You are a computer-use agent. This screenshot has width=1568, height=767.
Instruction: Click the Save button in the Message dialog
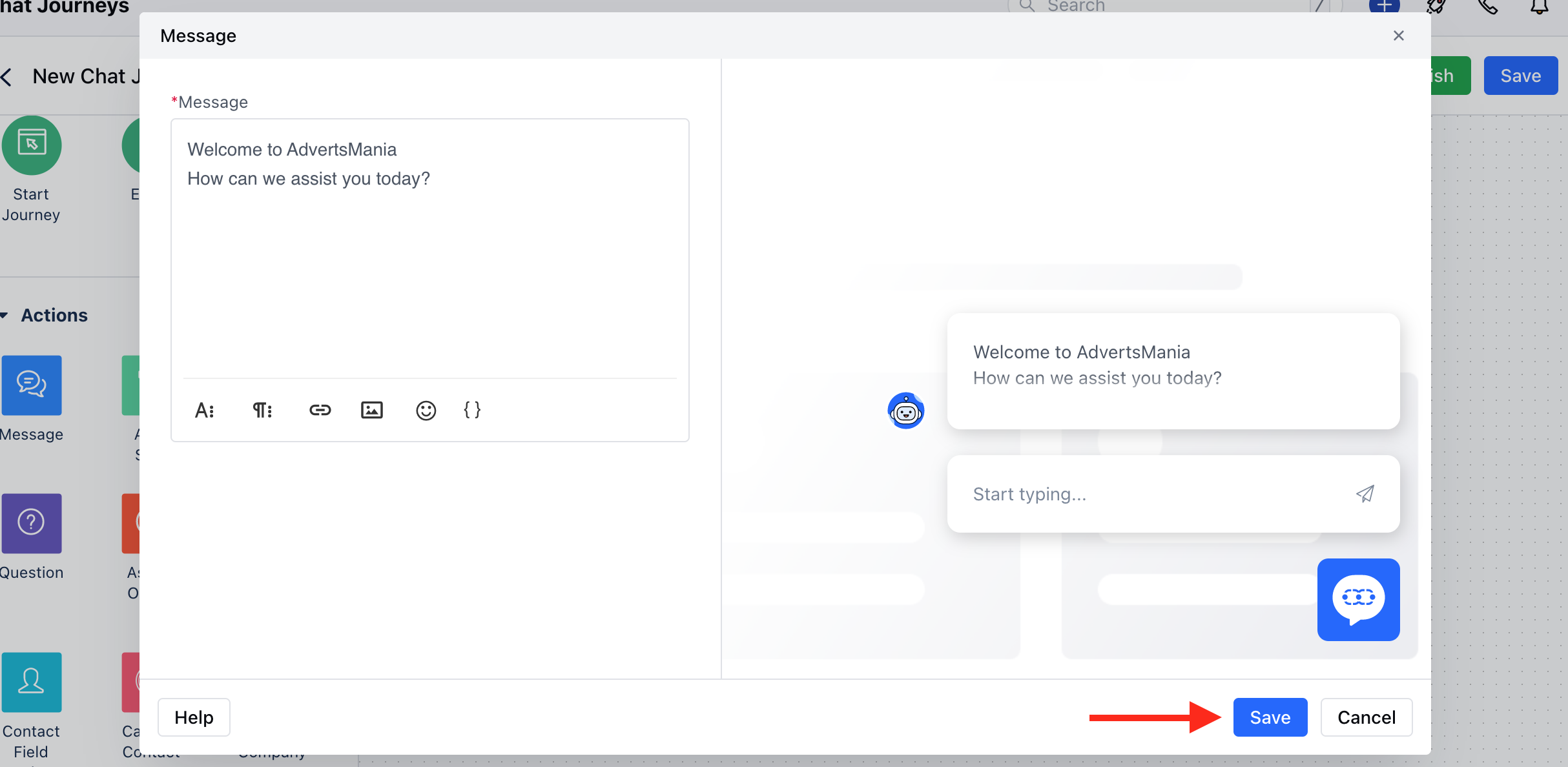pyautogui.click(x=1270, y=717)
